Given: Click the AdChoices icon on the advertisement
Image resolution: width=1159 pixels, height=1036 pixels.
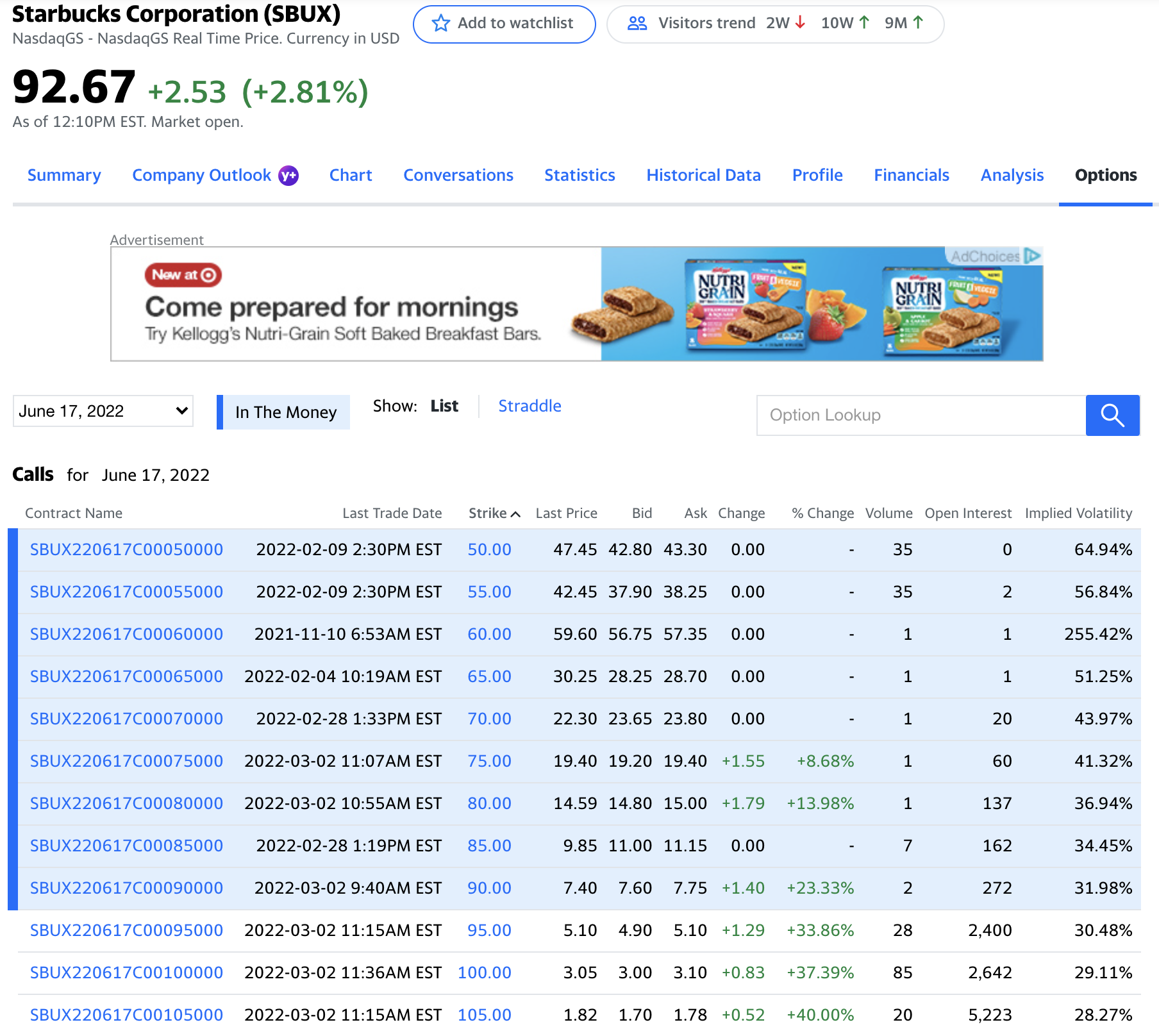Looking at the screenshot, I should coord(1032,256).
